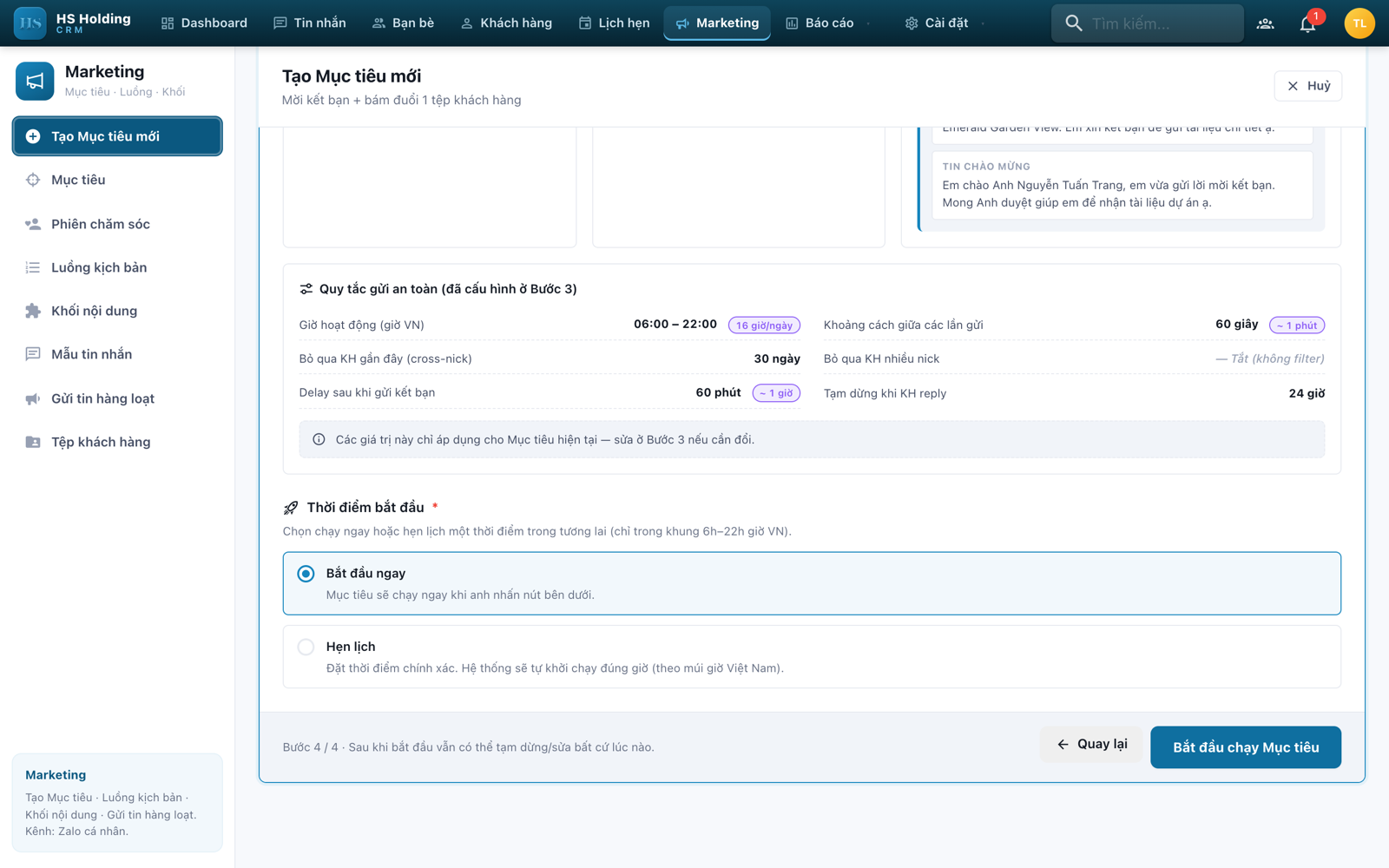Select the Hẹn lịch radio button

point(306,647)
